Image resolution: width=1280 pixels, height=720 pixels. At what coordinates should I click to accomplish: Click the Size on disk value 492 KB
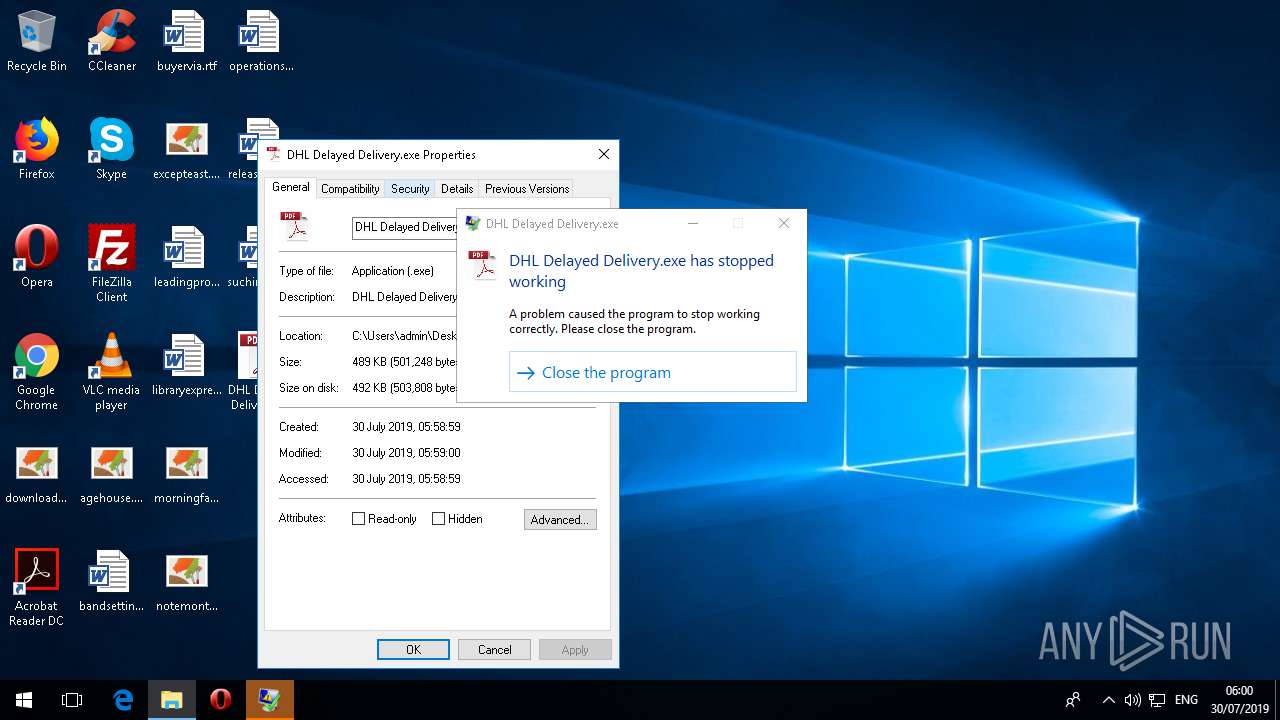coord(404,388)
